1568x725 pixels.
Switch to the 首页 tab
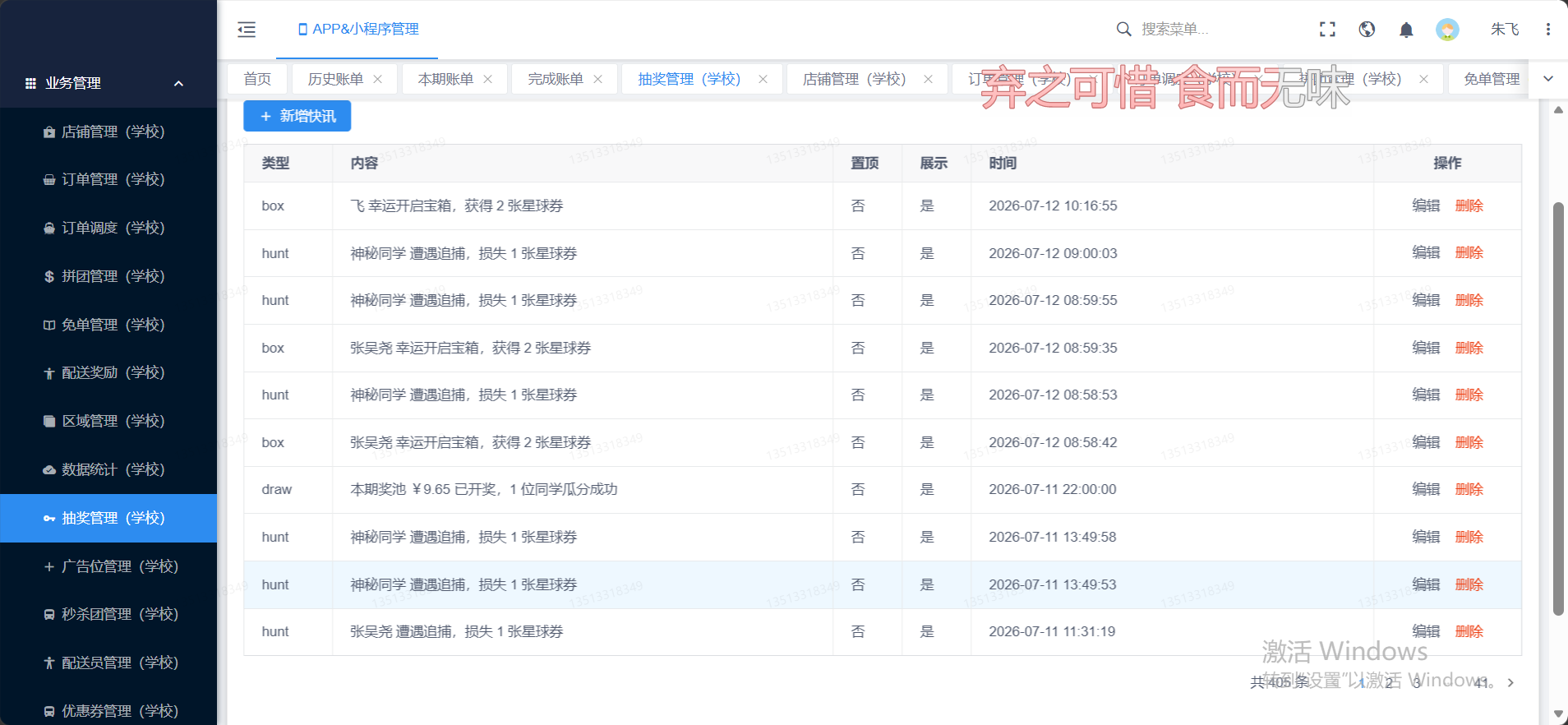pos(257,79)
